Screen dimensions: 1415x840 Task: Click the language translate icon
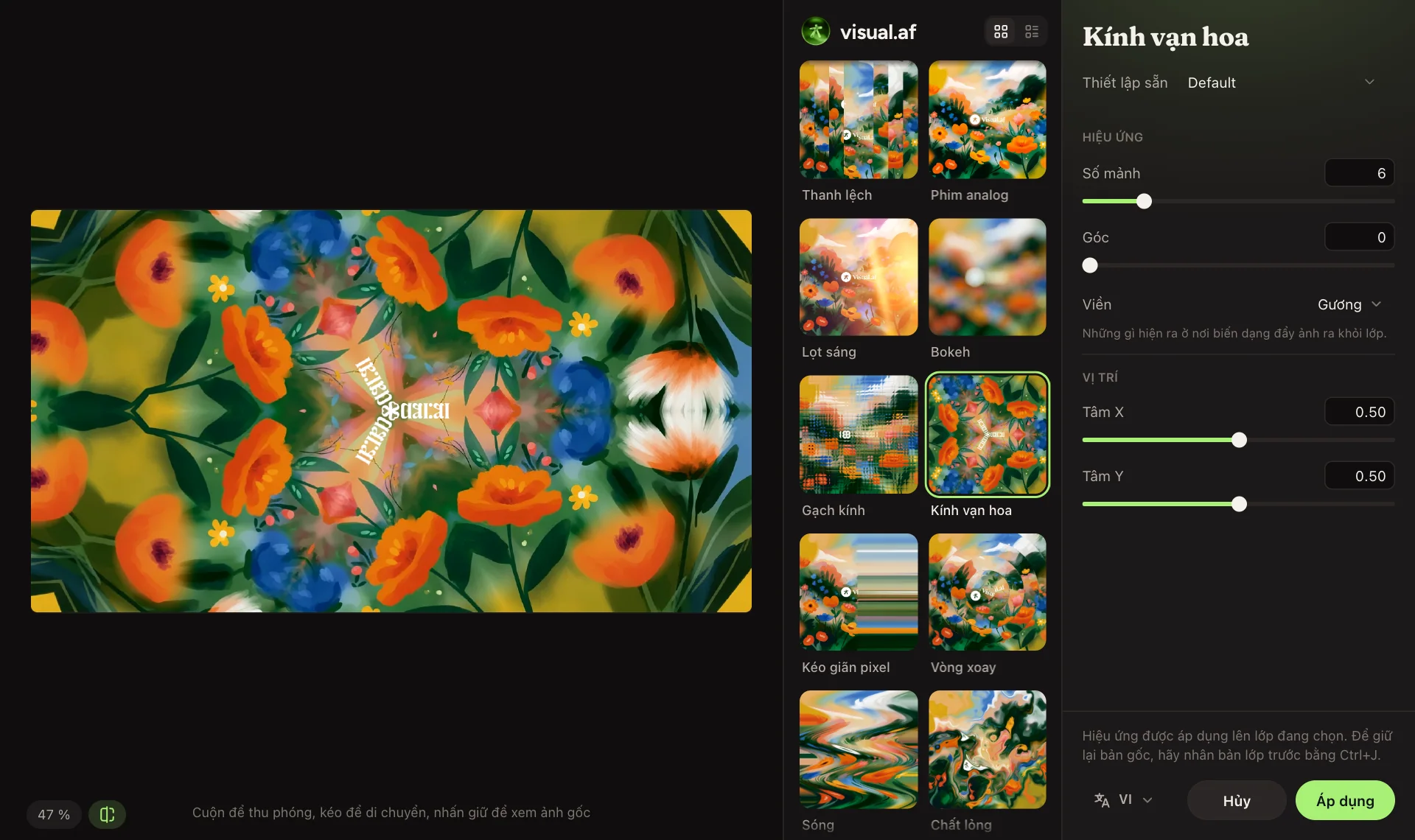point(1102,800)
